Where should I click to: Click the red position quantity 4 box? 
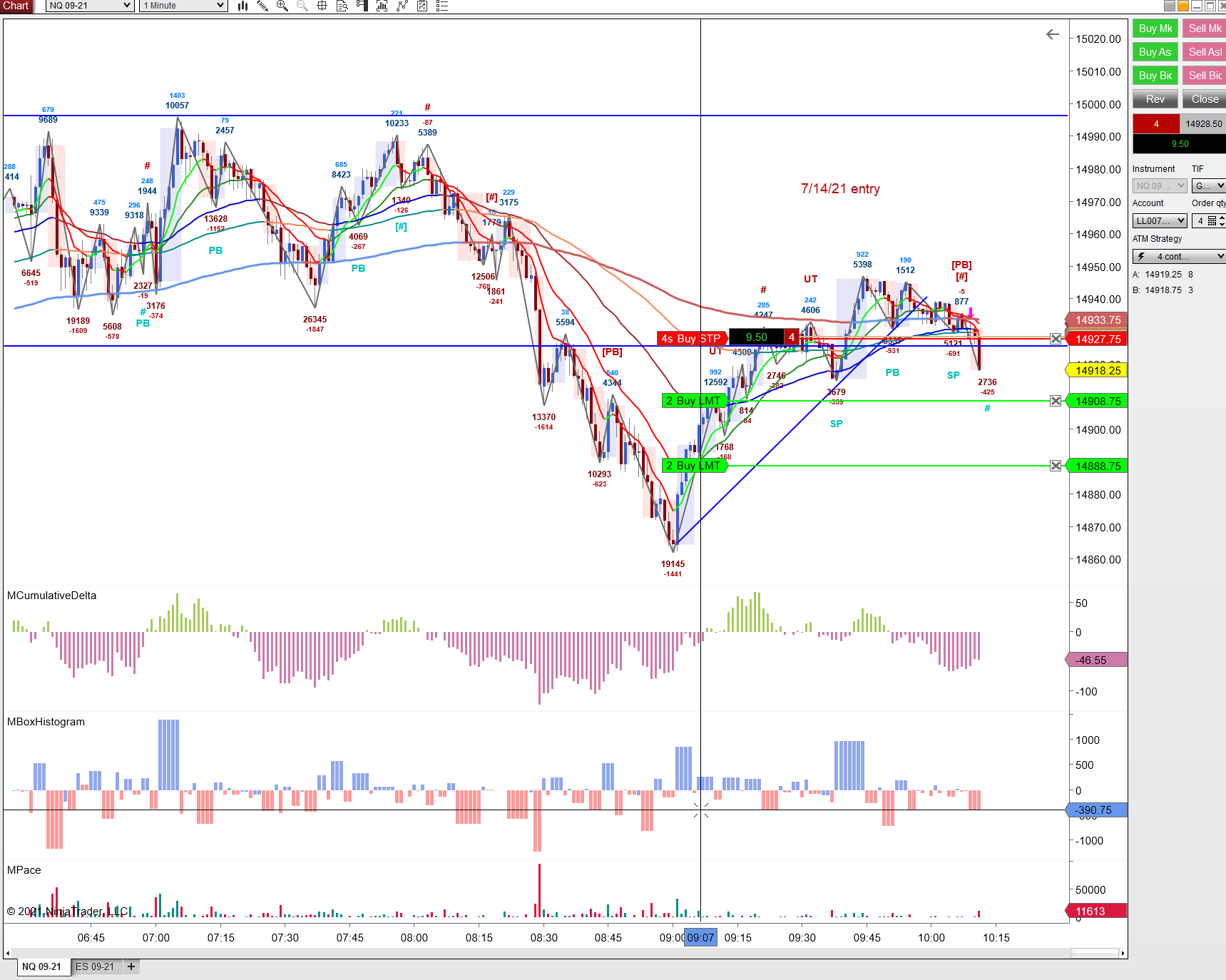pos(1156,124)
